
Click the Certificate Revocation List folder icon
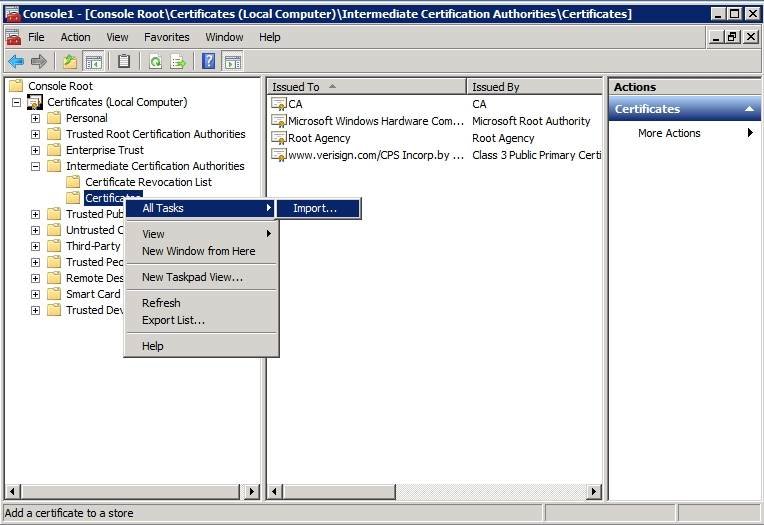click(73, 182)
